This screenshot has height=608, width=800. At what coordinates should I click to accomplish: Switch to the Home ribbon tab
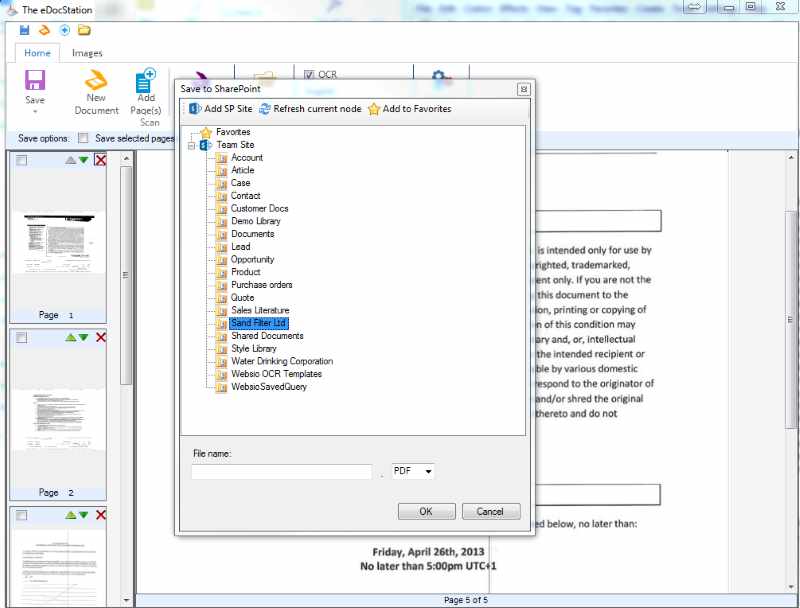[37, 53]
